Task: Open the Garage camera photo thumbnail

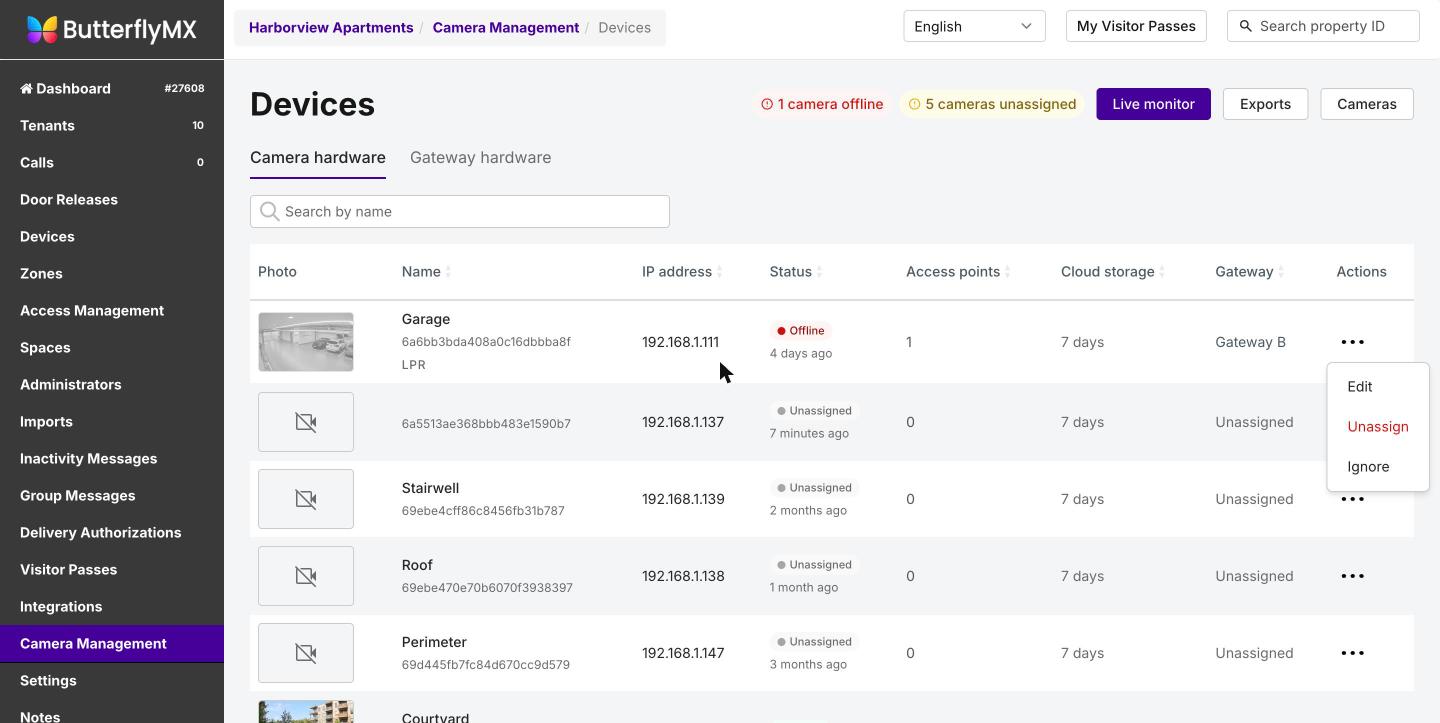Action: click(x=306, y=342)
